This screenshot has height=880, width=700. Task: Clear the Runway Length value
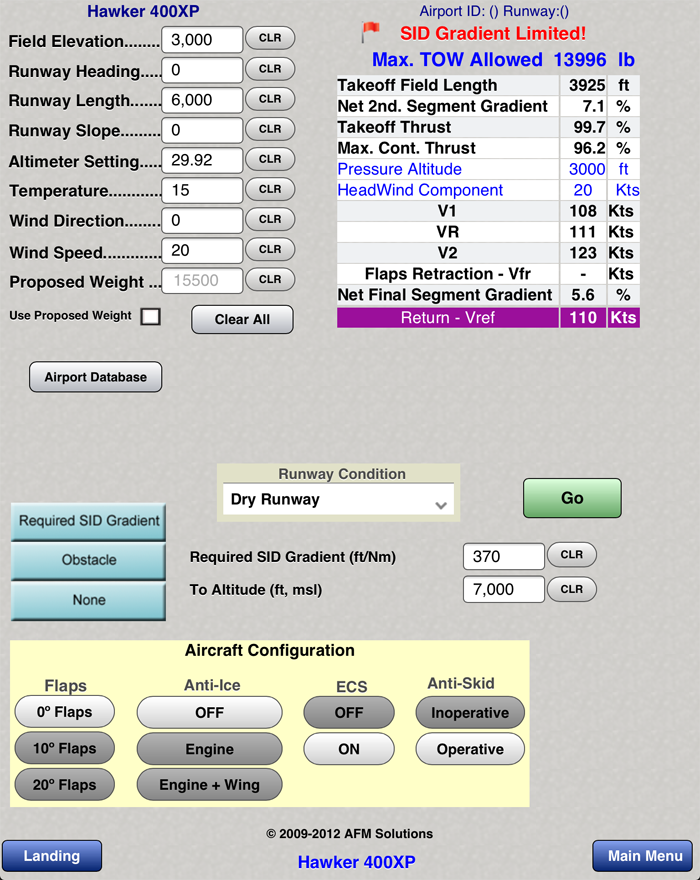click(x=270, y=99)
